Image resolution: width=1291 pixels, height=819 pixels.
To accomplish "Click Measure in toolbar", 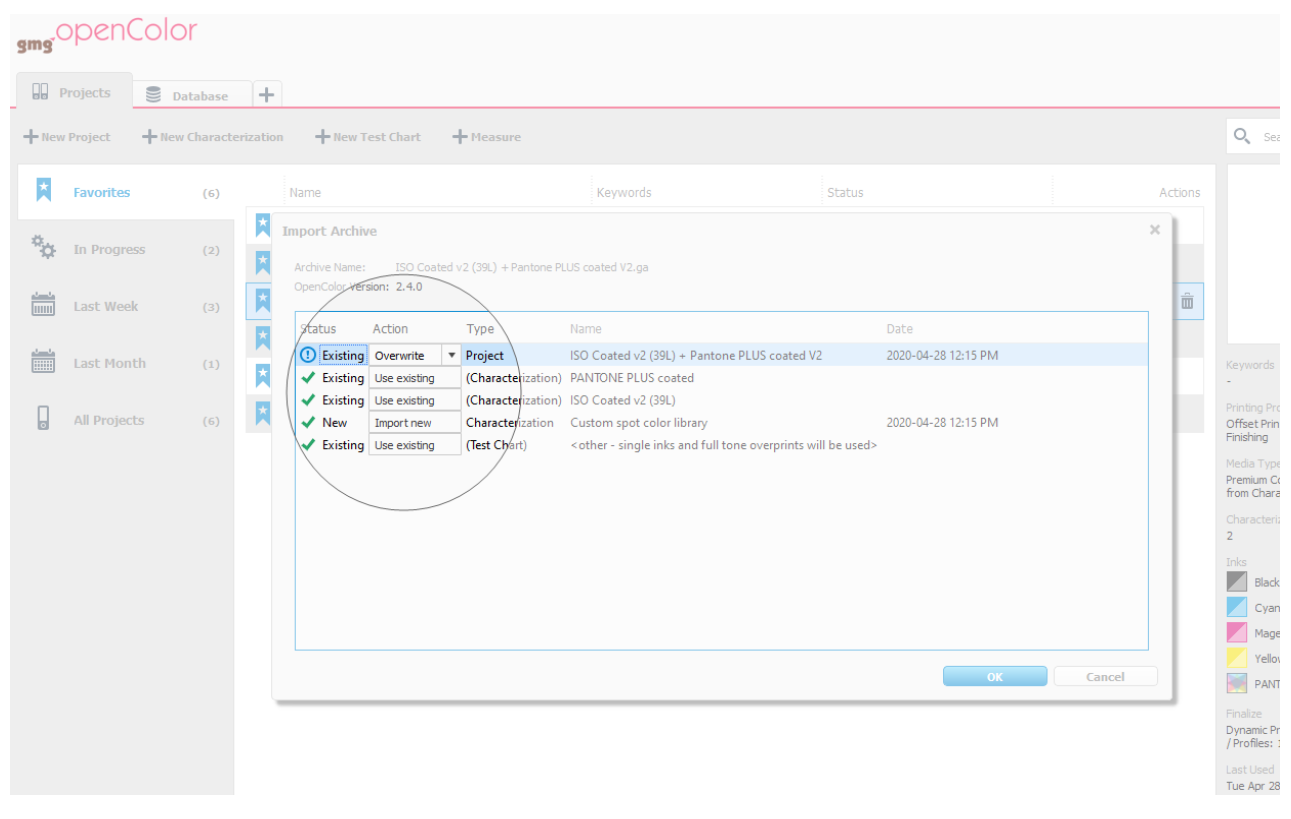I will click(487, 137).
